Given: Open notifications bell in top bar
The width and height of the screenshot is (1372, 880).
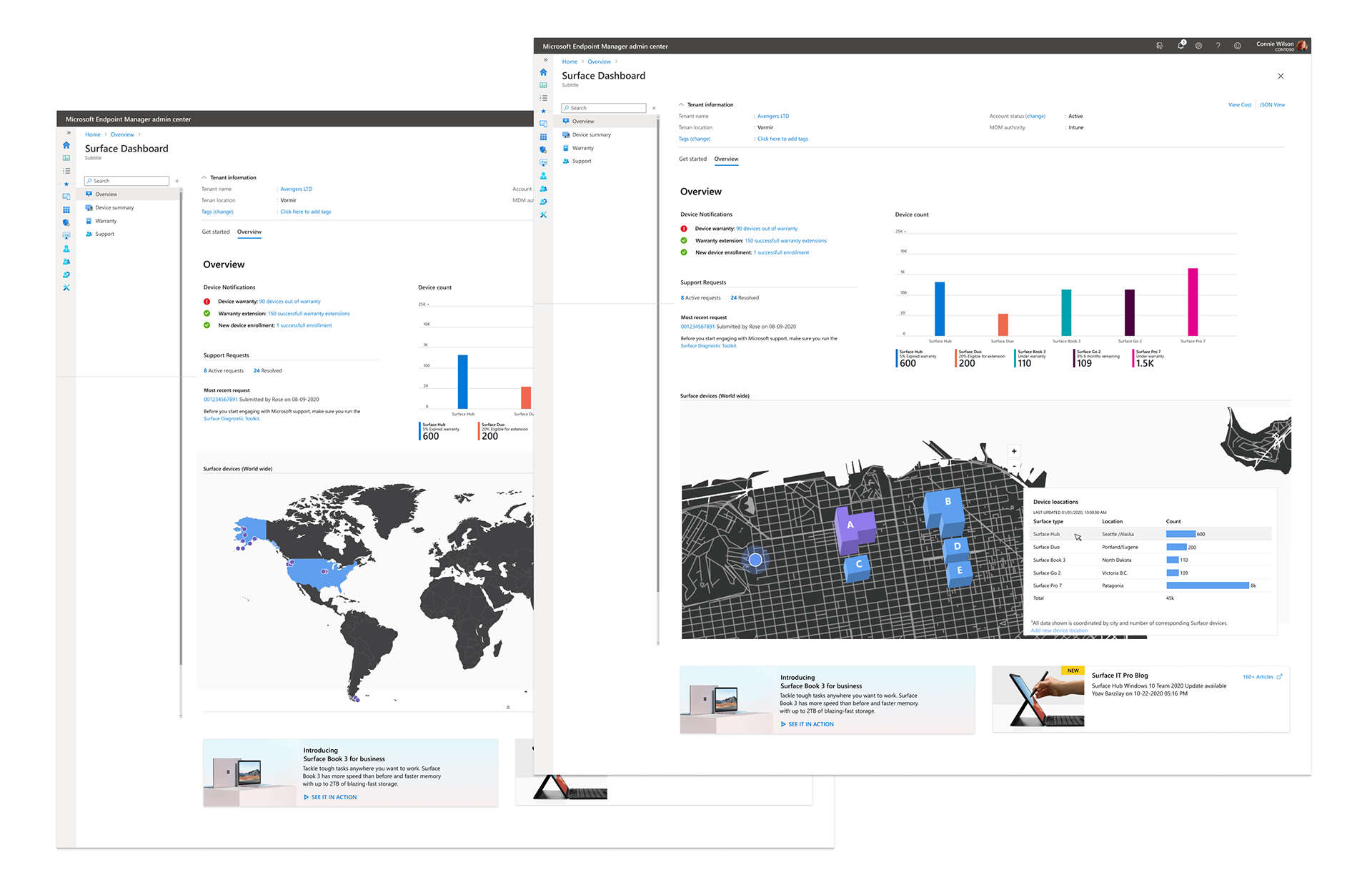Looking at the screenshot, I should [x=1180, y=45].
